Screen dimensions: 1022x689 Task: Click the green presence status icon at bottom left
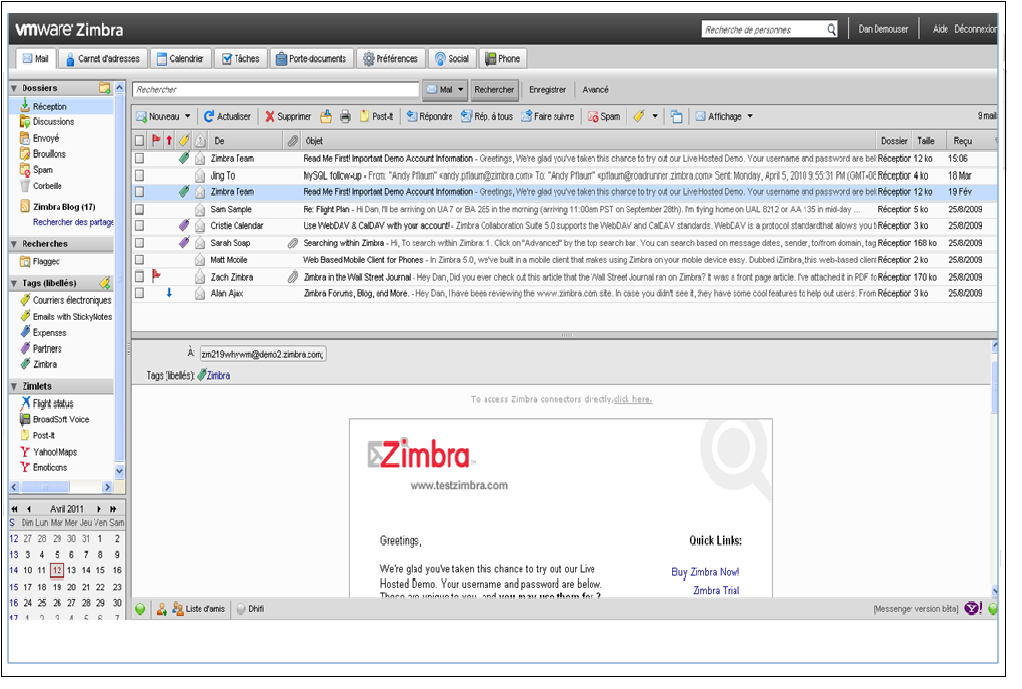click(140, 609)
